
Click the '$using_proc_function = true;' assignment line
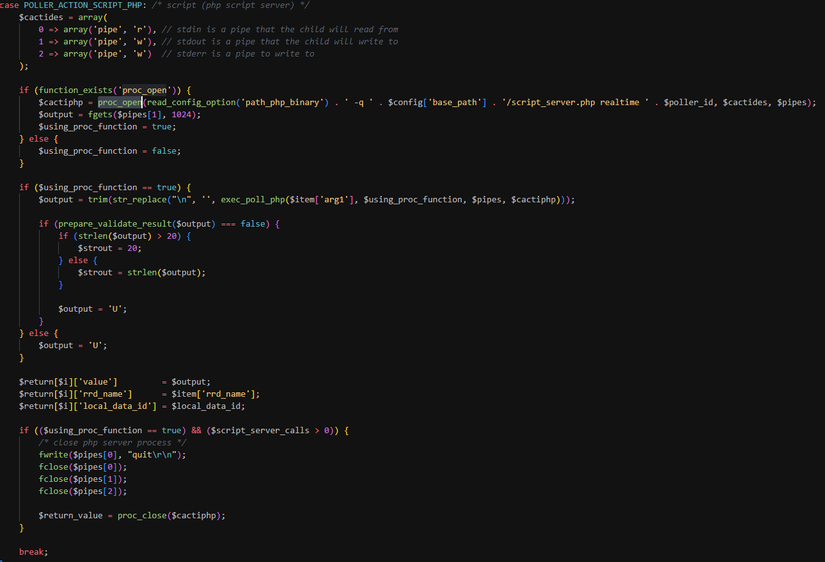pos(107,126)
